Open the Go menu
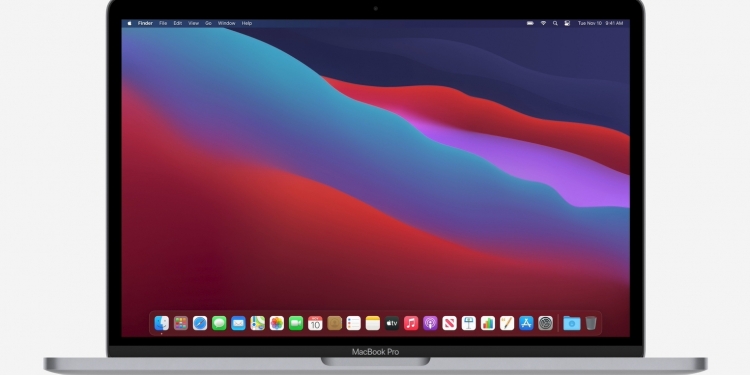 point(208,23)
